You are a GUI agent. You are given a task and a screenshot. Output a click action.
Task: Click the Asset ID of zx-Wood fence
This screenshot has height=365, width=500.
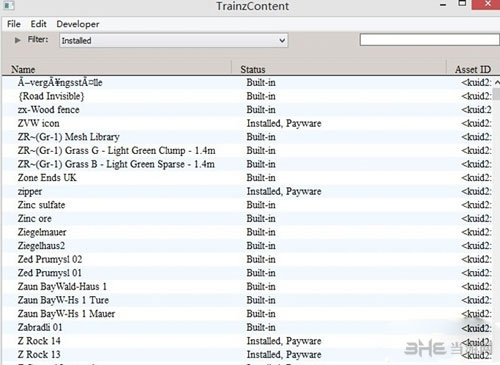tap(476, 110)
